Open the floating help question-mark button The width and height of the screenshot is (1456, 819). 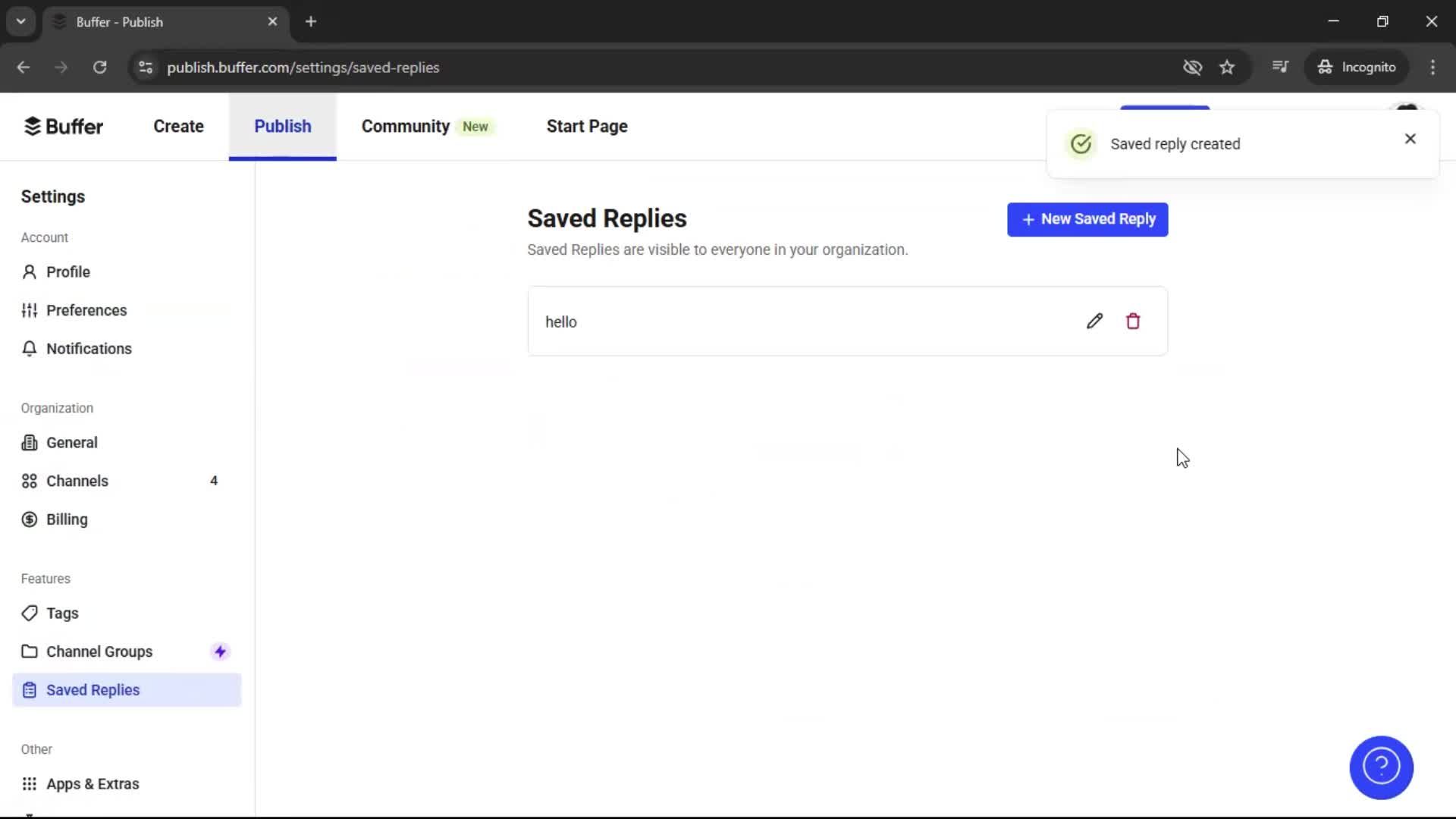coord(1380,767)
